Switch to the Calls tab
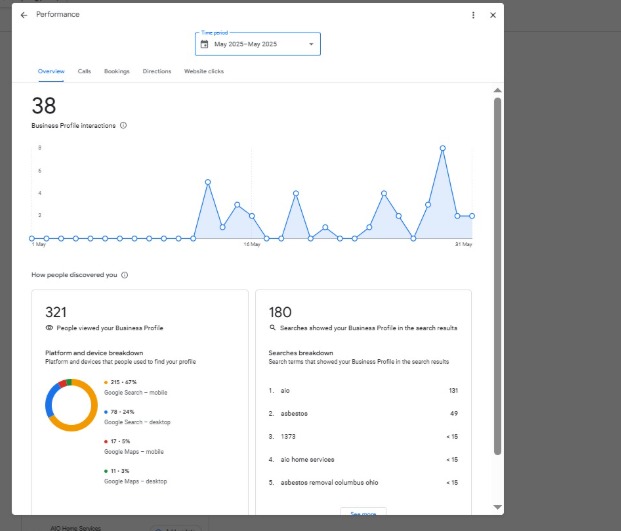Screen dimensions: 621x531 pos(84,71)
